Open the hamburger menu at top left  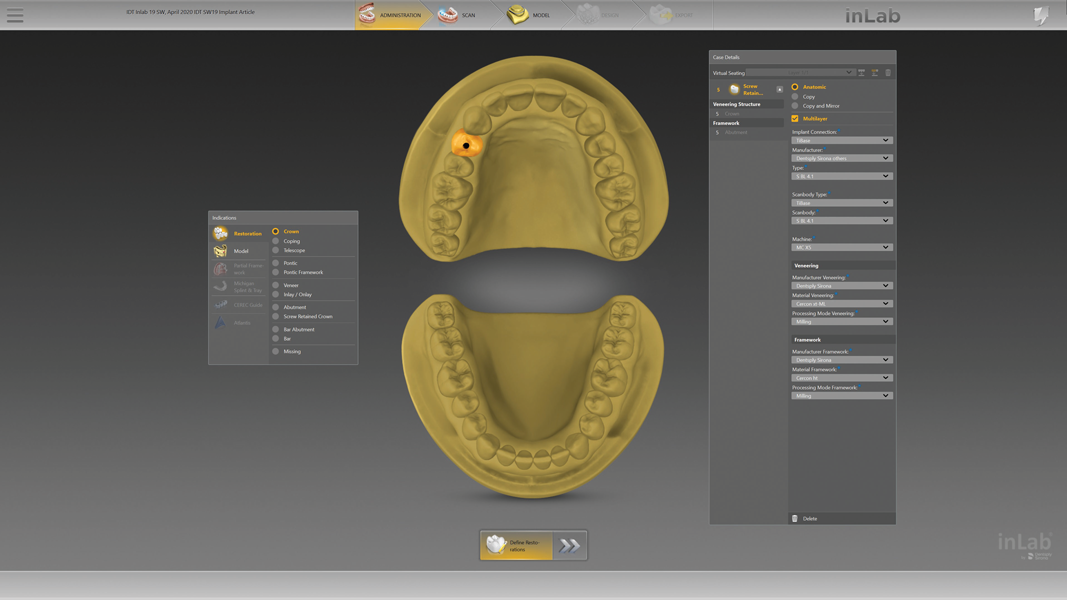pyautogui.click(x=15, y=15)
